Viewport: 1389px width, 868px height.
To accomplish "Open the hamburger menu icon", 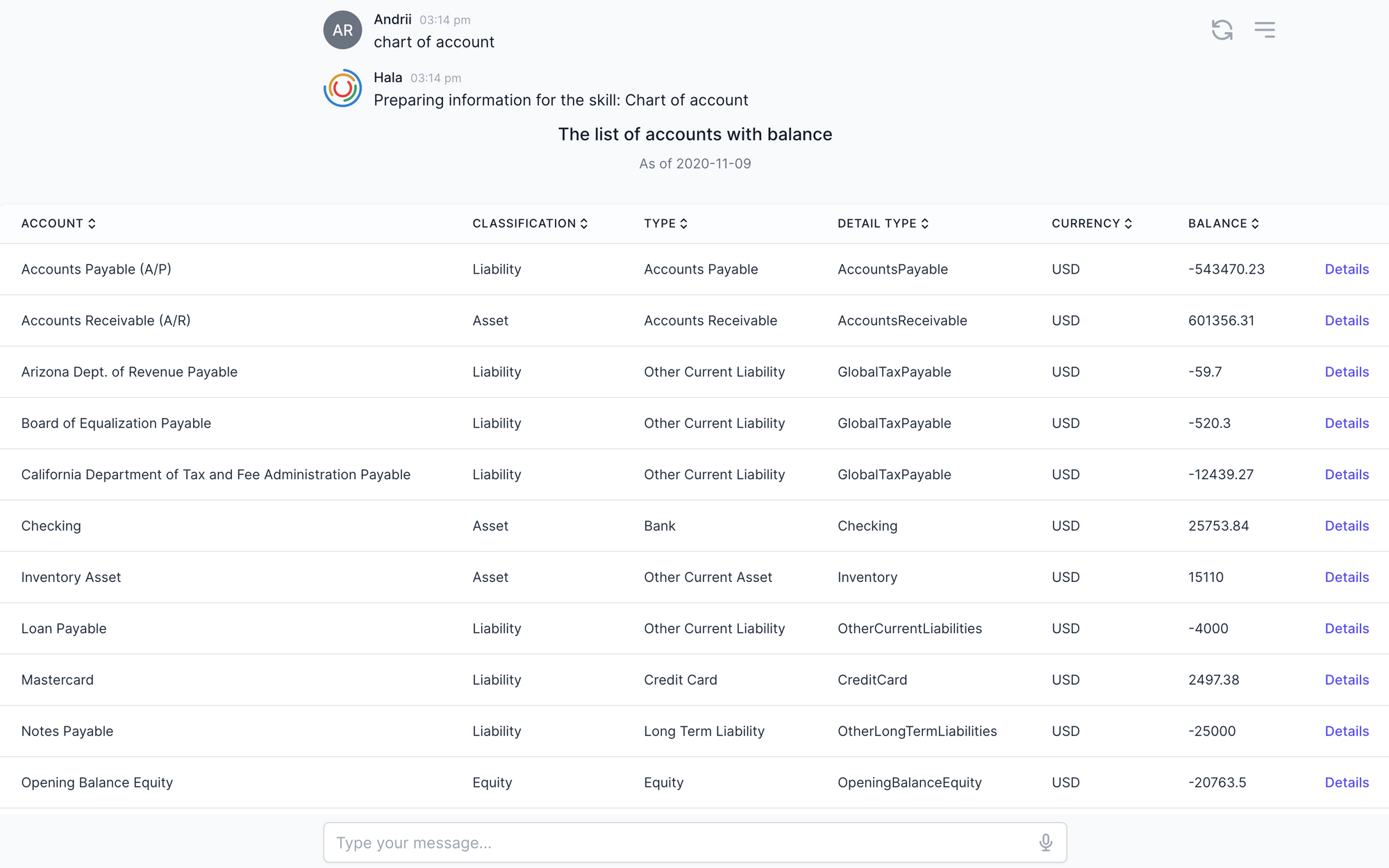I will 1265,30.
